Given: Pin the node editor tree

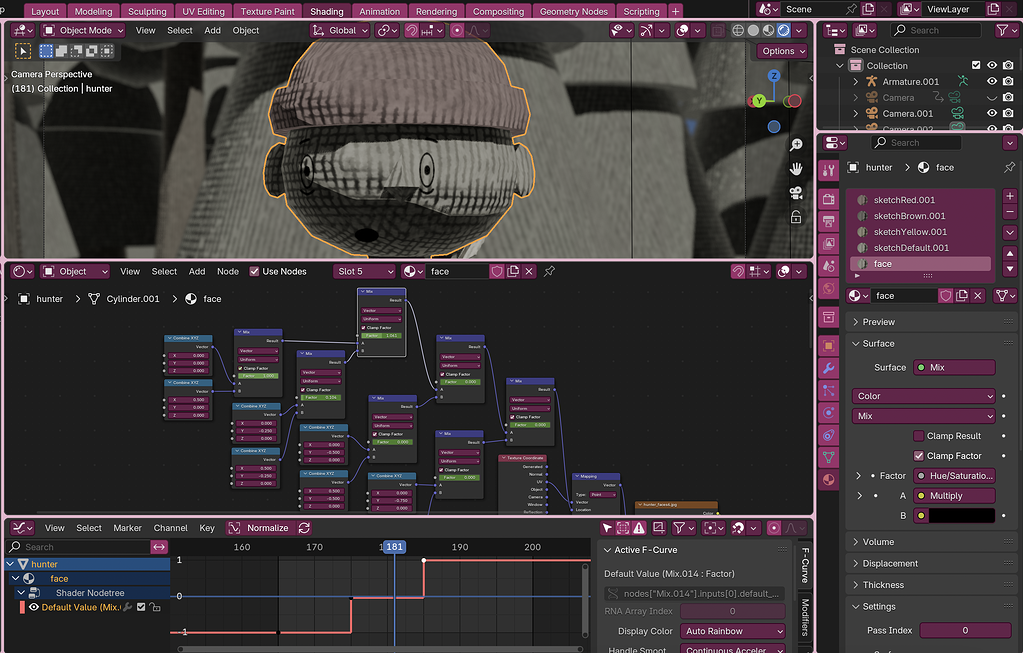Looking at the screenshot, I should 549,271.
